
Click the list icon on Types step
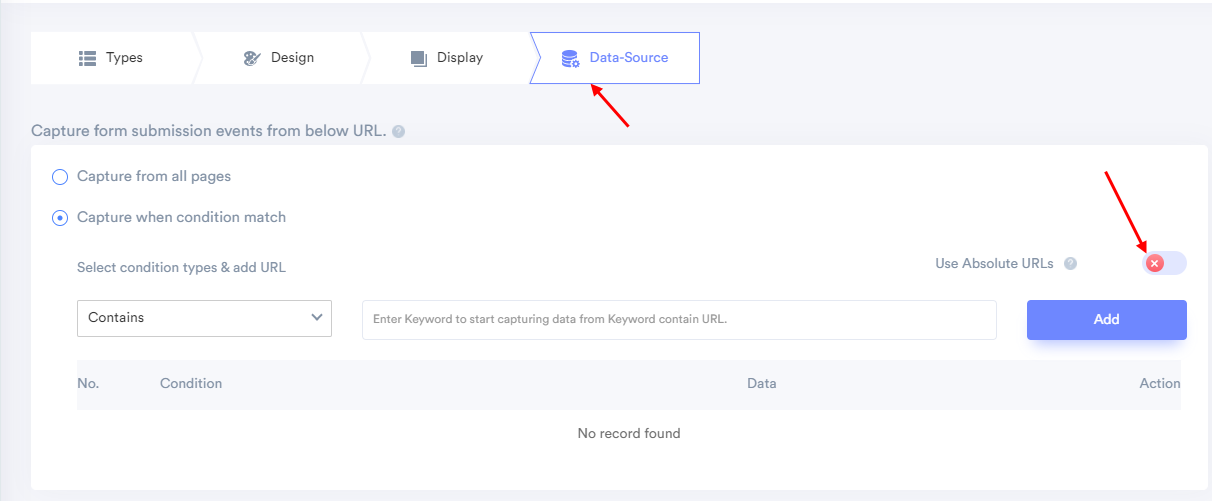(87, 58)
